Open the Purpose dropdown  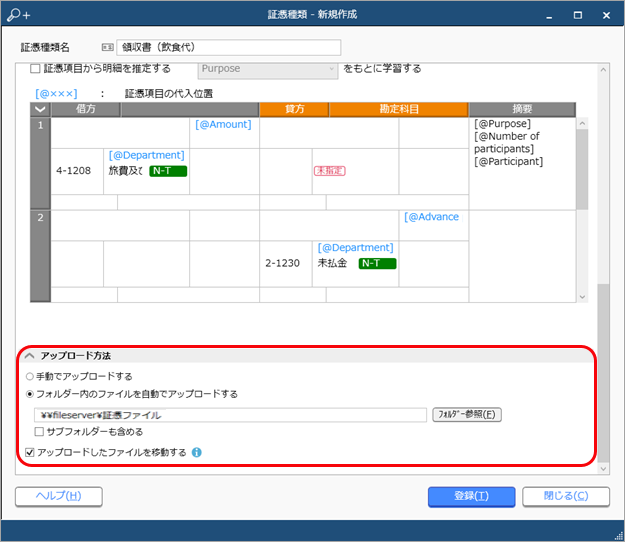267,69
